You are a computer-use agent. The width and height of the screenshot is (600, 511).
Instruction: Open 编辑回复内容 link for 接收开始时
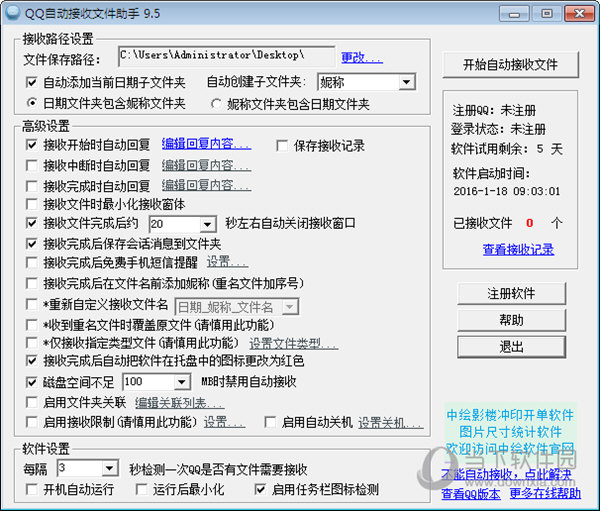coord(206,144)
